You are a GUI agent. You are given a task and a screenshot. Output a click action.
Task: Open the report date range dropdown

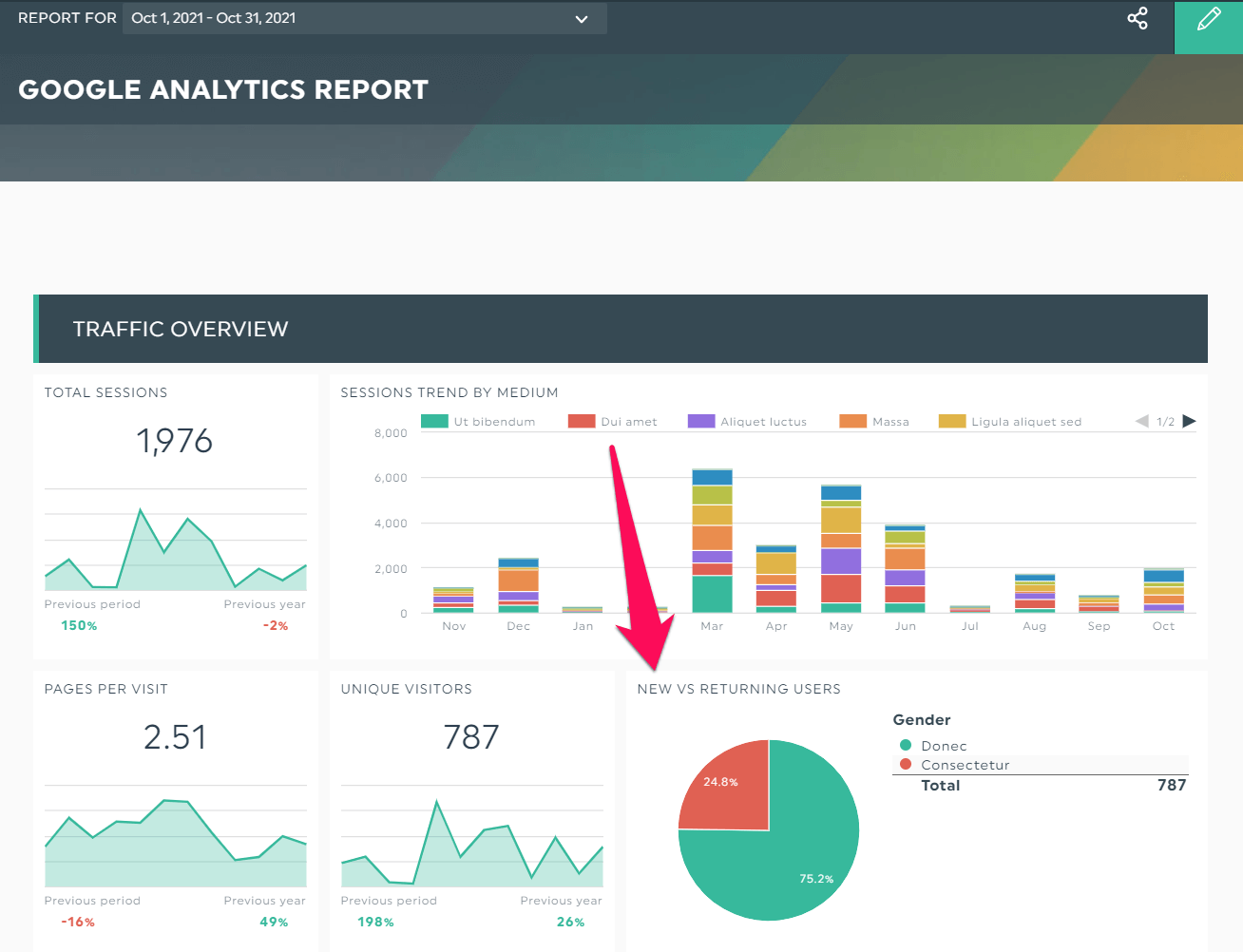click(365, 18)
